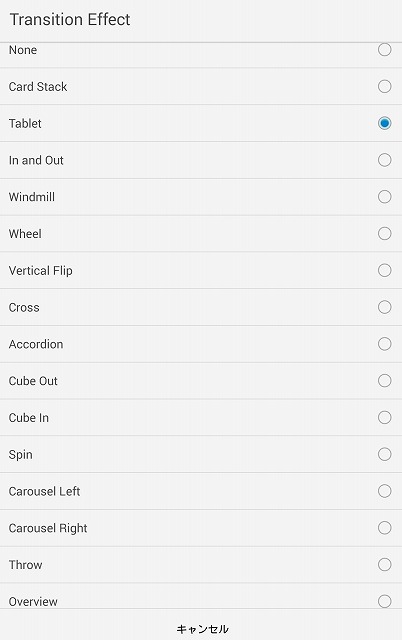
Task: Choose the Wheel effect option
Action: 201,233
